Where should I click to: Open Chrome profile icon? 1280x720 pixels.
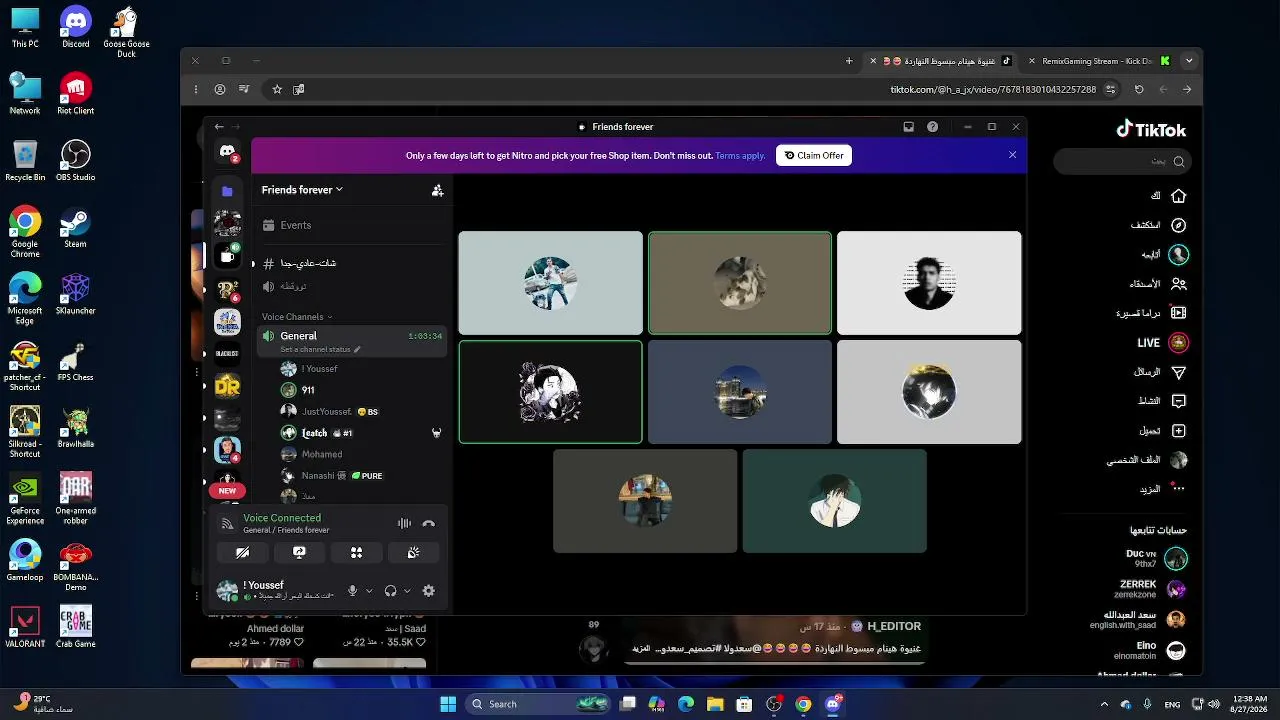tap(220, 89)
